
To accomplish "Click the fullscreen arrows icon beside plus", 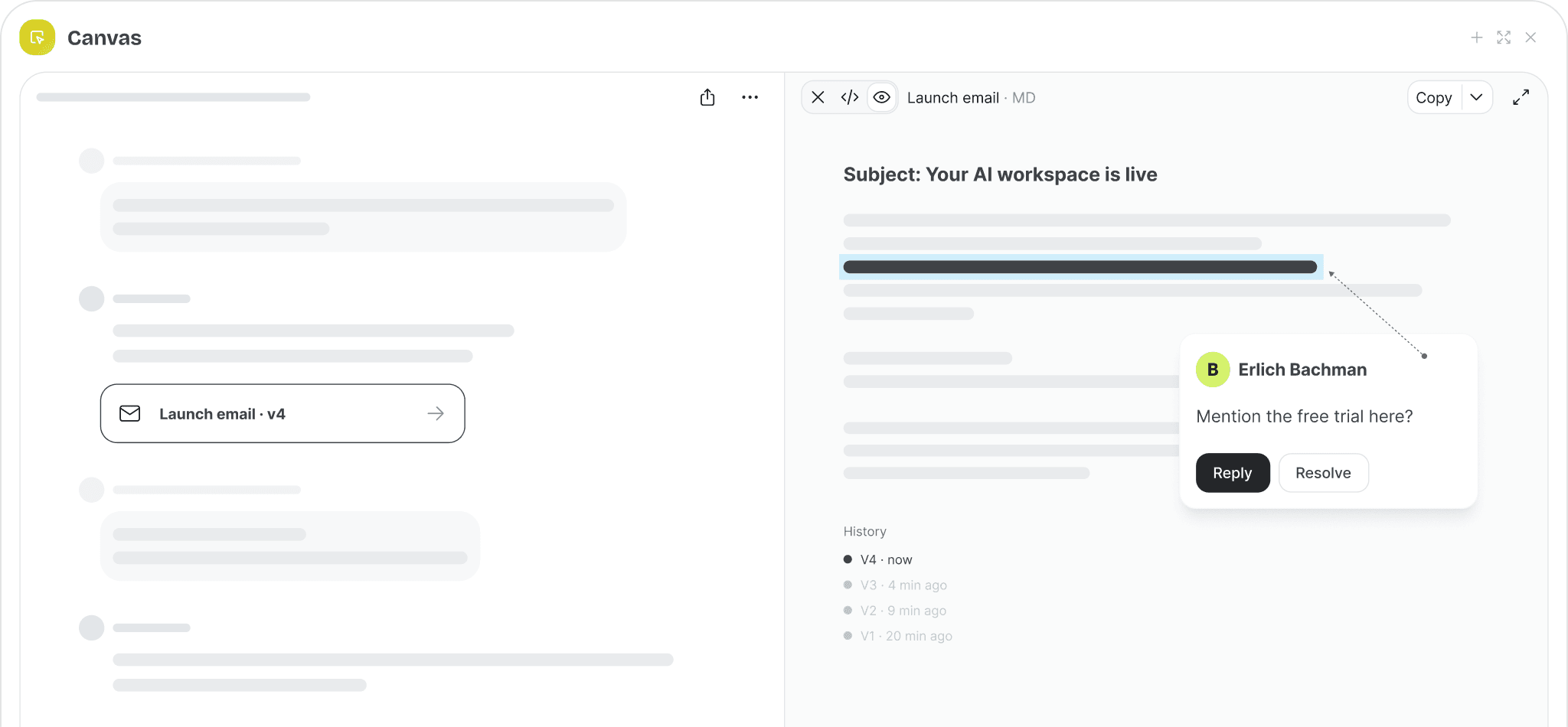I will (x=1504, y=37).
